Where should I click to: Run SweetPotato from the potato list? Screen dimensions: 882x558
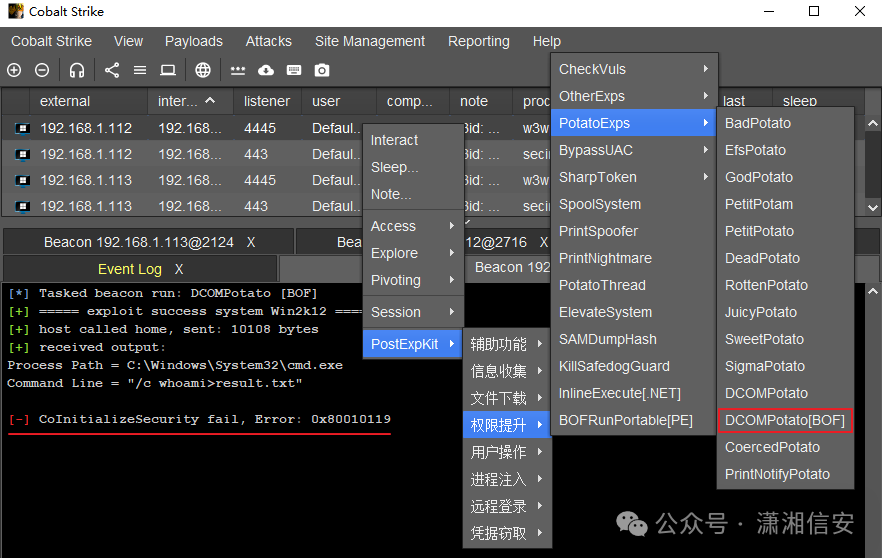tap(785, 339)
